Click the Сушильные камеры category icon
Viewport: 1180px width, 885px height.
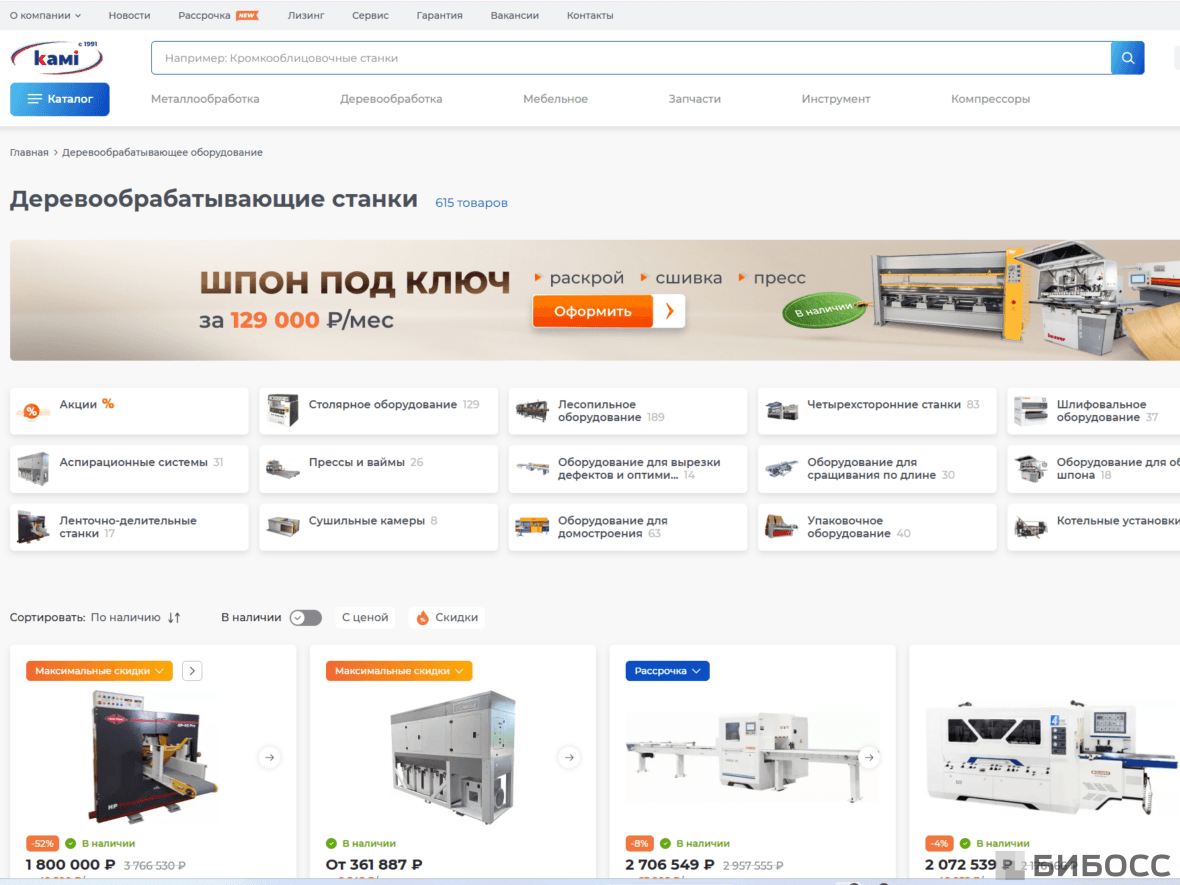pos(282,527)
